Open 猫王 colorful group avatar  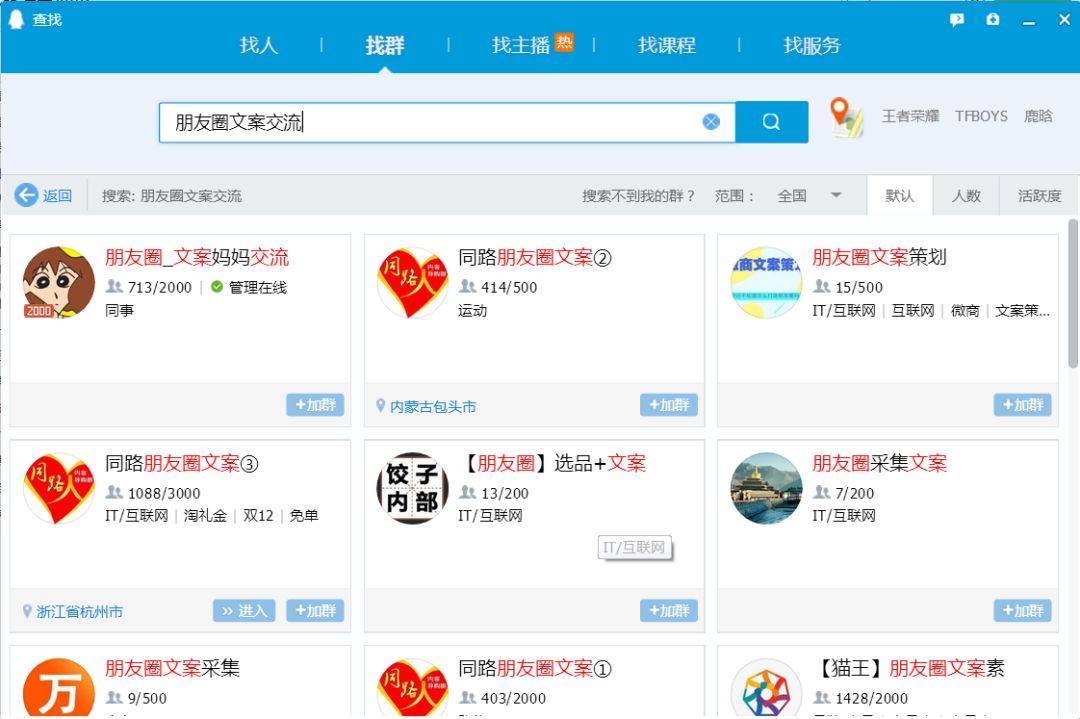[766, 688]
